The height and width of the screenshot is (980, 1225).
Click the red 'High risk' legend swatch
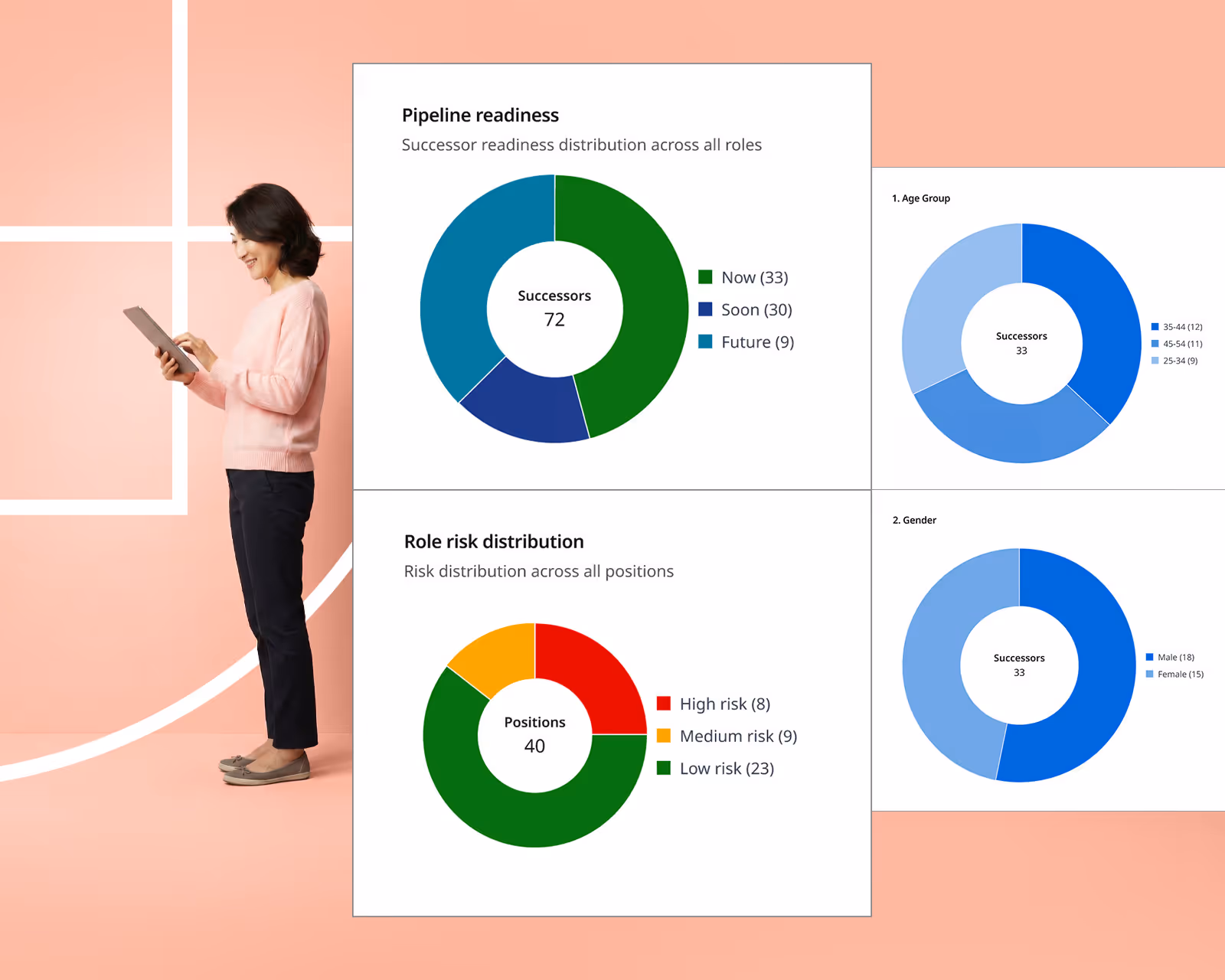[x=663, y=704]
